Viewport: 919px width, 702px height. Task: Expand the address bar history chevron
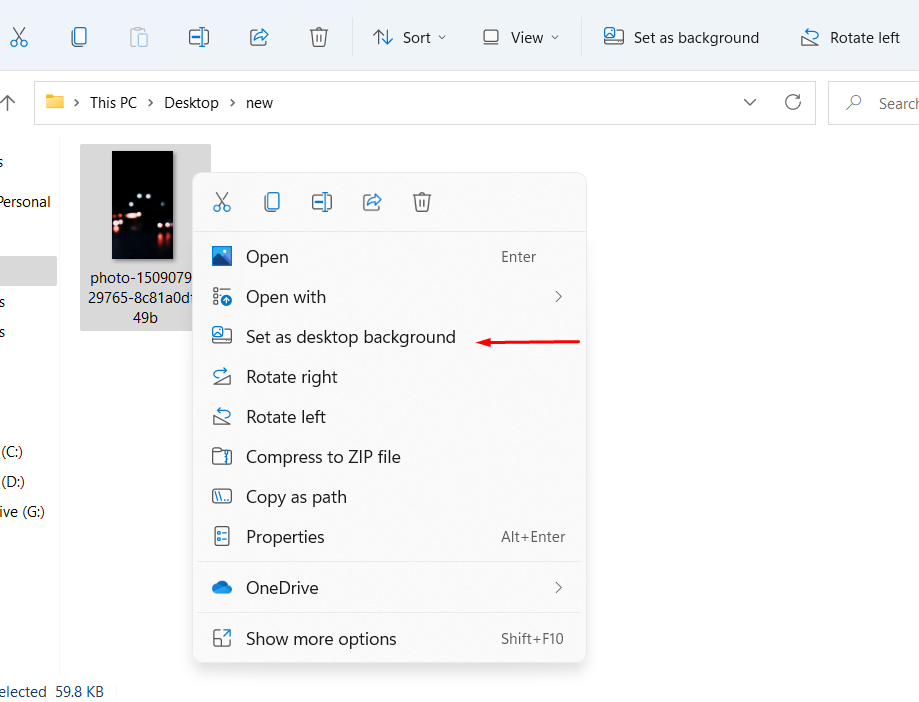pyautogui.click(x=750, y=102)
